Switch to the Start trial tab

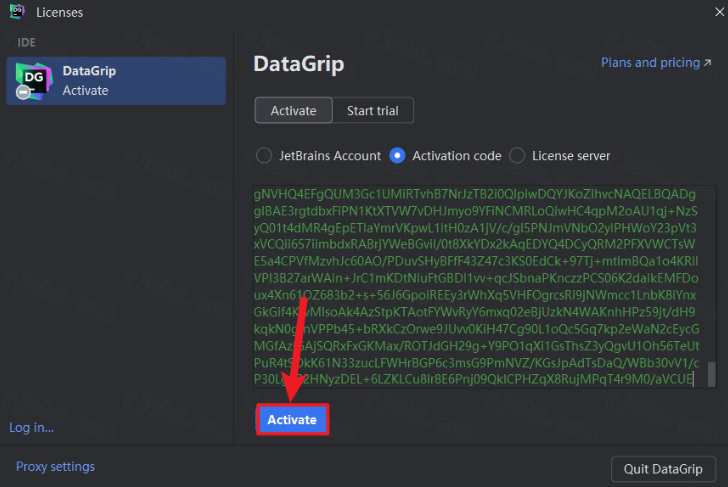tap(373, 110)
